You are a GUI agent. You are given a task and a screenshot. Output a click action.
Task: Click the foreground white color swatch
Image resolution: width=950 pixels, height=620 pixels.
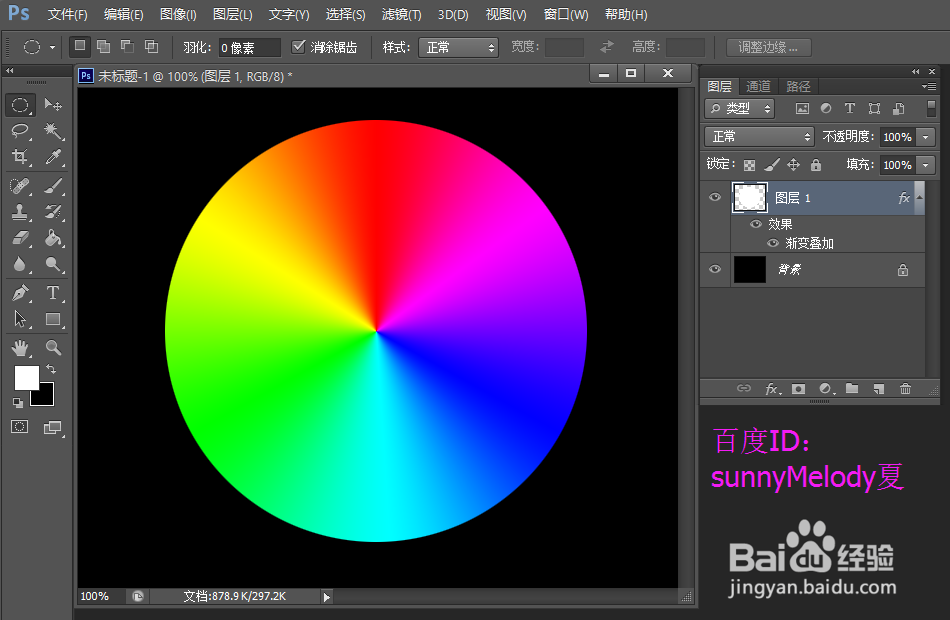[x=26, y=378]
